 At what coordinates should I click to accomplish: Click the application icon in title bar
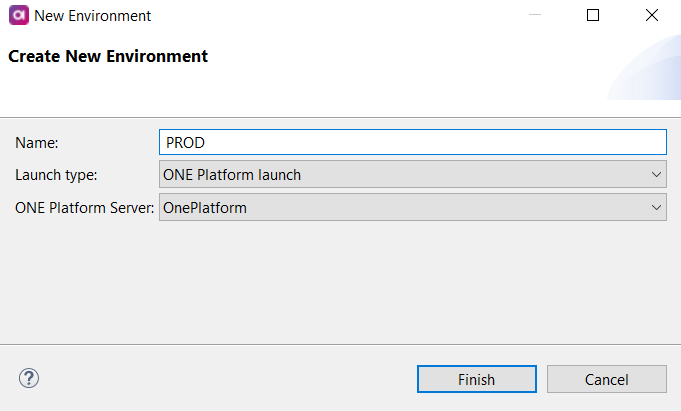pyautogui.click(x=17, y=16)
